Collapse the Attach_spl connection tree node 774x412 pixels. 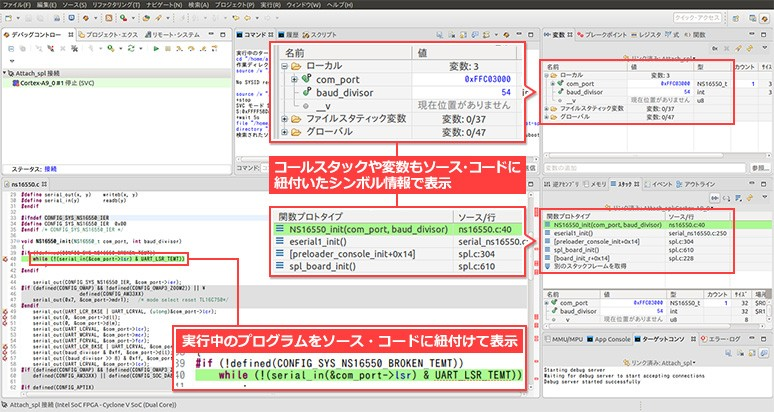pyautogui.click(x=4, y=72)
